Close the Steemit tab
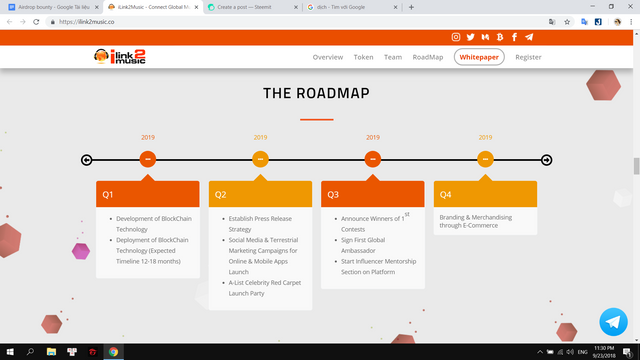Screen dimensions: 640x360 coord(296,7)
